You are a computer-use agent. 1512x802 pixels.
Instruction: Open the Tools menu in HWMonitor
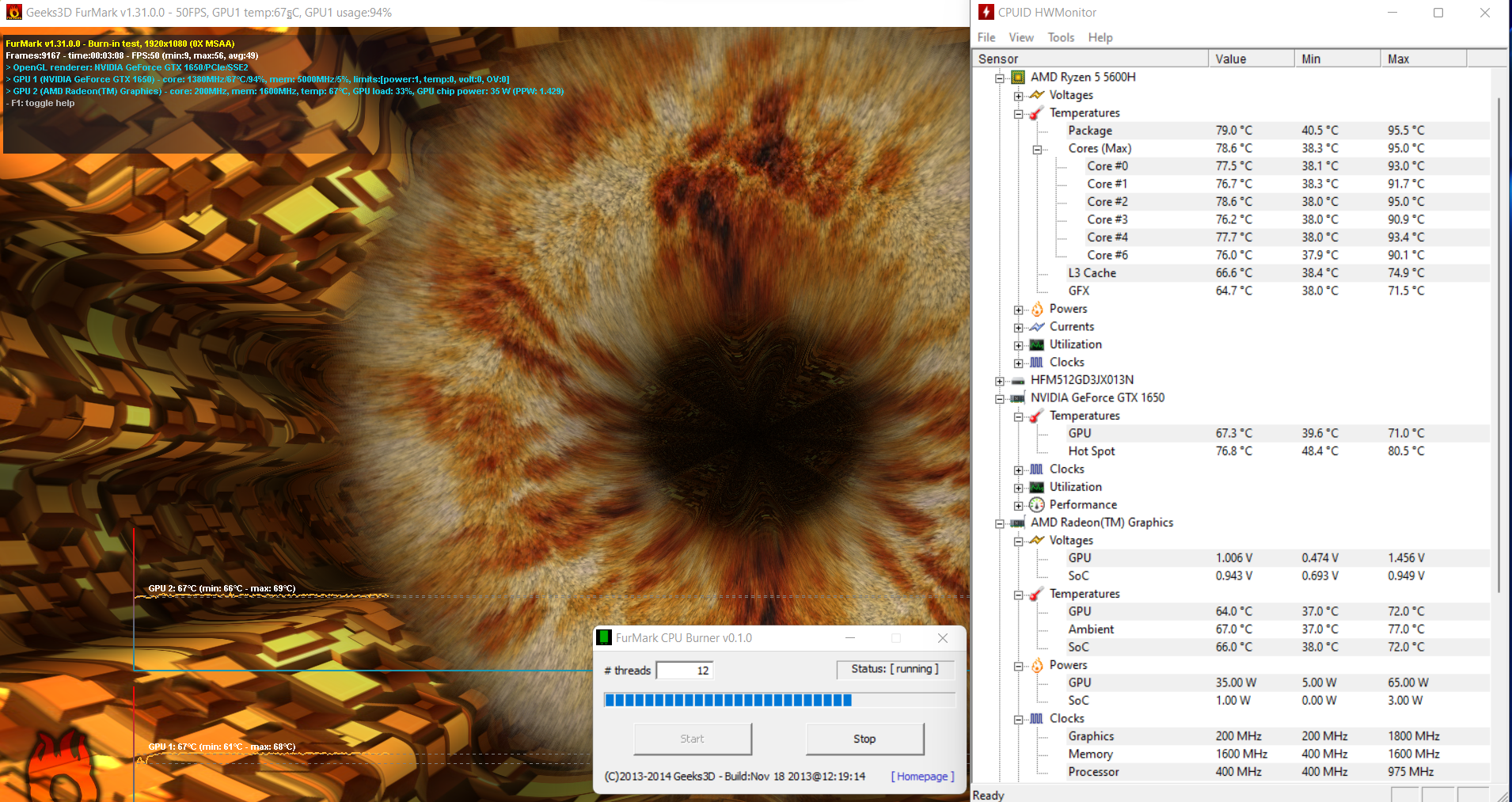click(1061, 37)
